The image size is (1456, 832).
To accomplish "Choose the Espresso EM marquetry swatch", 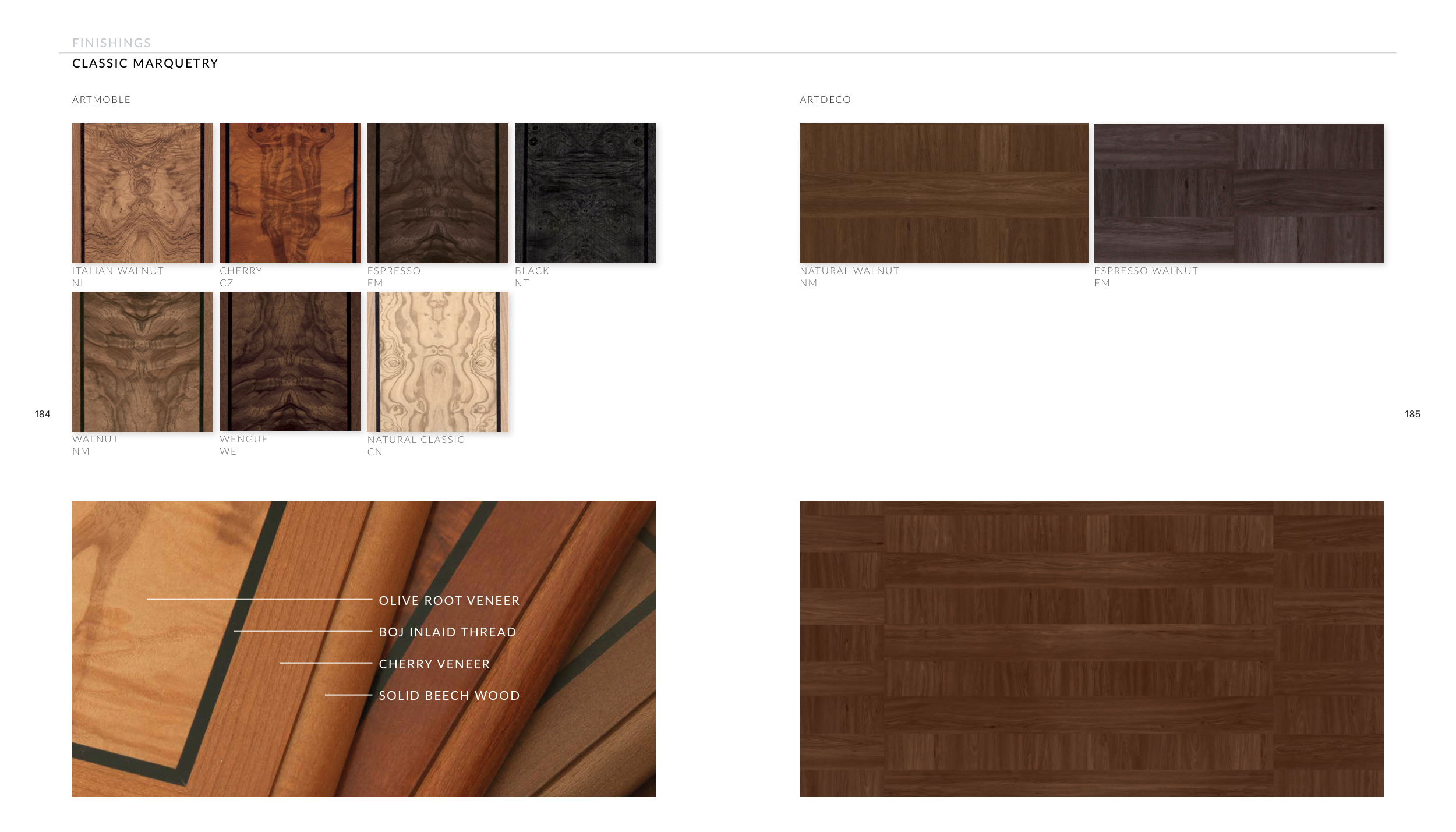I will 437,193.
